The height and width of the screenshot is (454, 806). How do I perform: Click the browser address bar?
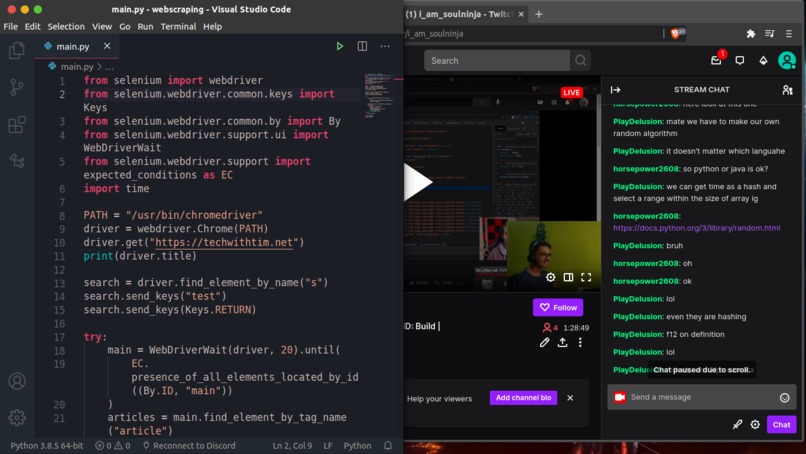tap(533, 34)
